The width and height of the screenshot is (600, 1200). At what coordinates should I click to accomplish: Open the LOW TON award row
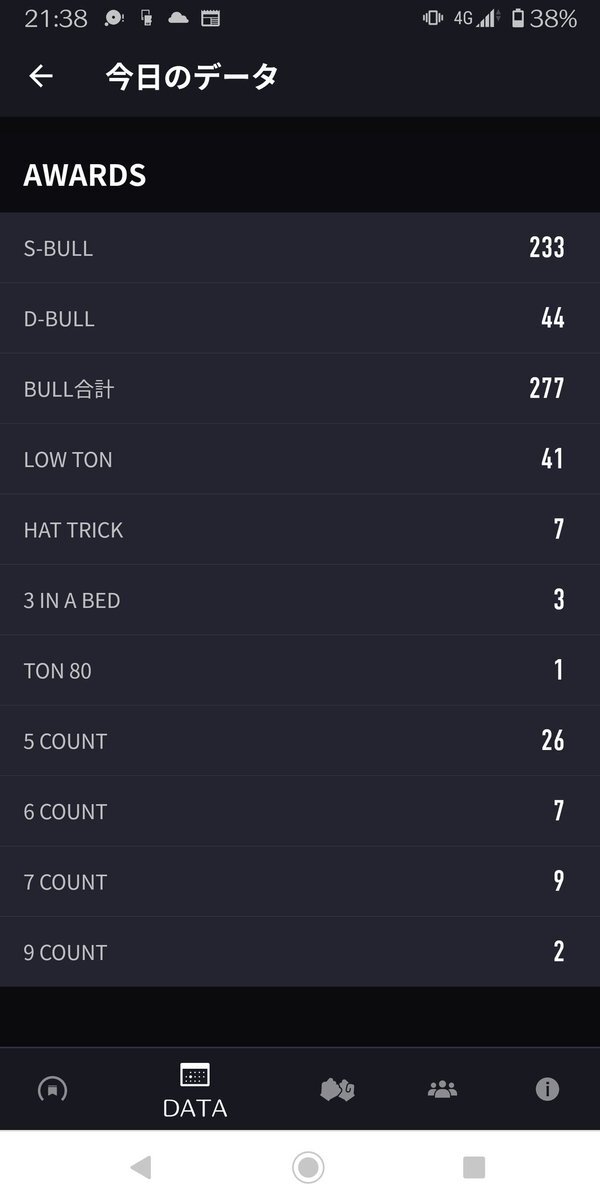[300, 459]
